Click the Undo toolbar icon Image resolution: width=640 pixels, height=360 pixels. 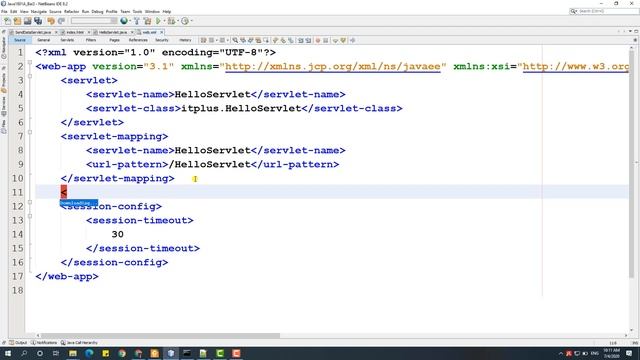point(51,21)
